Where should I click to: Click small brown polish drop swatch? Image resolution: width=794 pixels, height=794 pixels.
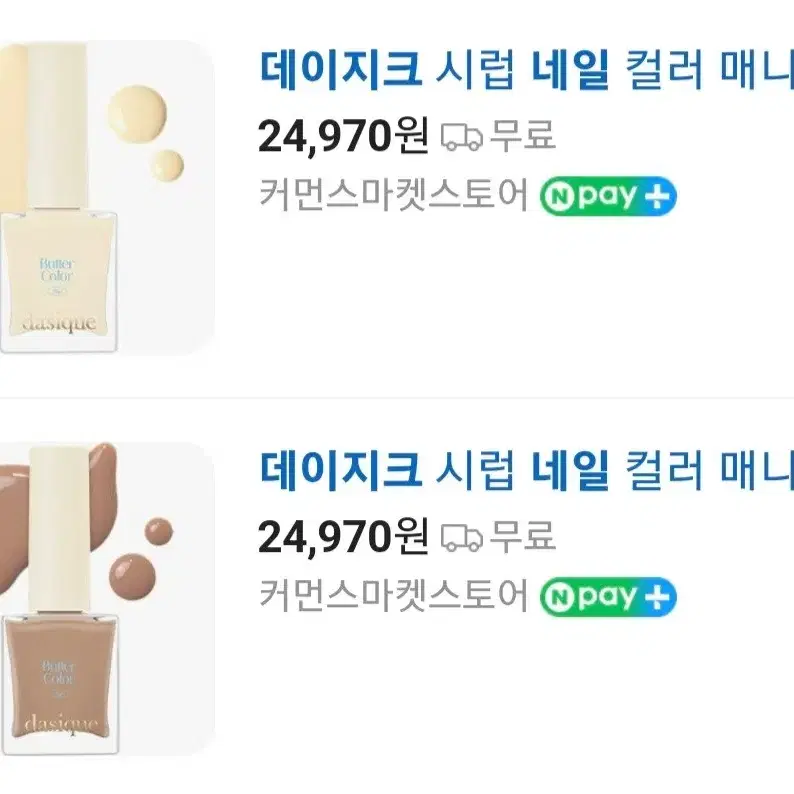tap(158, 531)
